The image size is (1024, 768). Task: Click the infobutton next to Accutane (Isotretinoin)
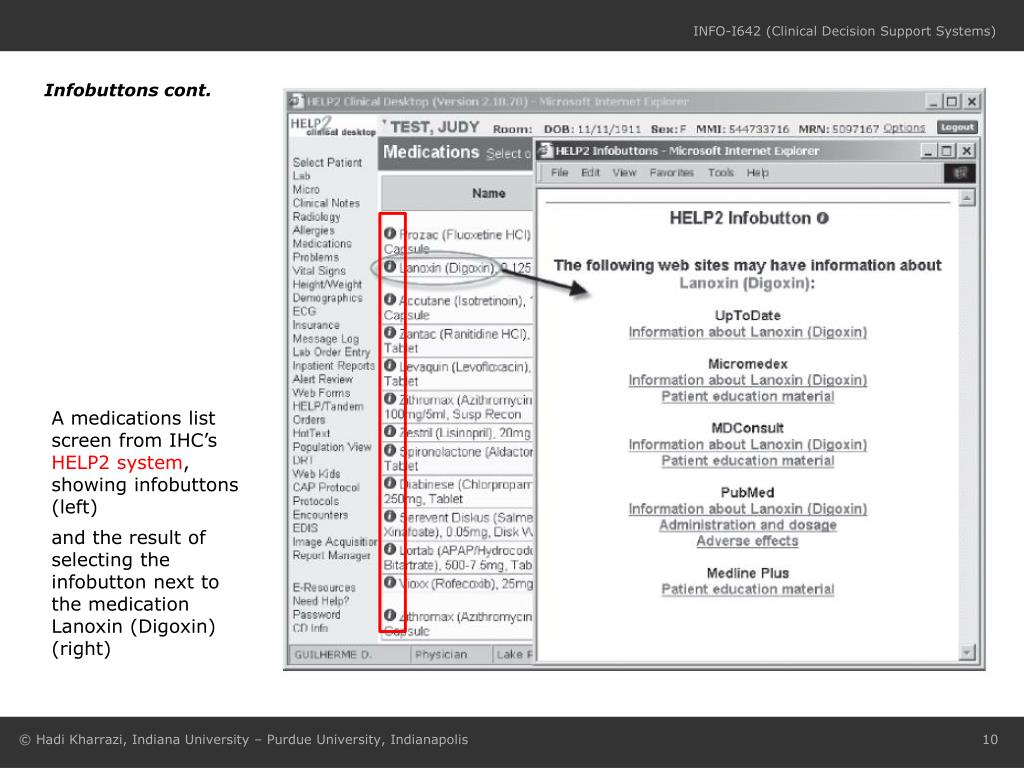point(390,299)
